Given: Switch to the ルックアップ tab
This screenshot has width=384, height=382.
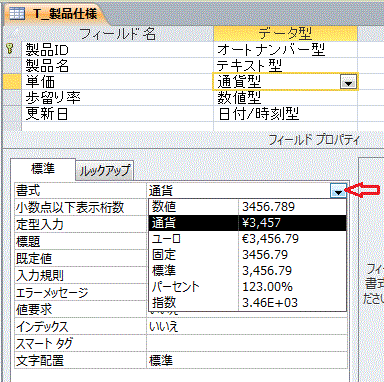Looking at the screenshot, I should pos(104,171).
